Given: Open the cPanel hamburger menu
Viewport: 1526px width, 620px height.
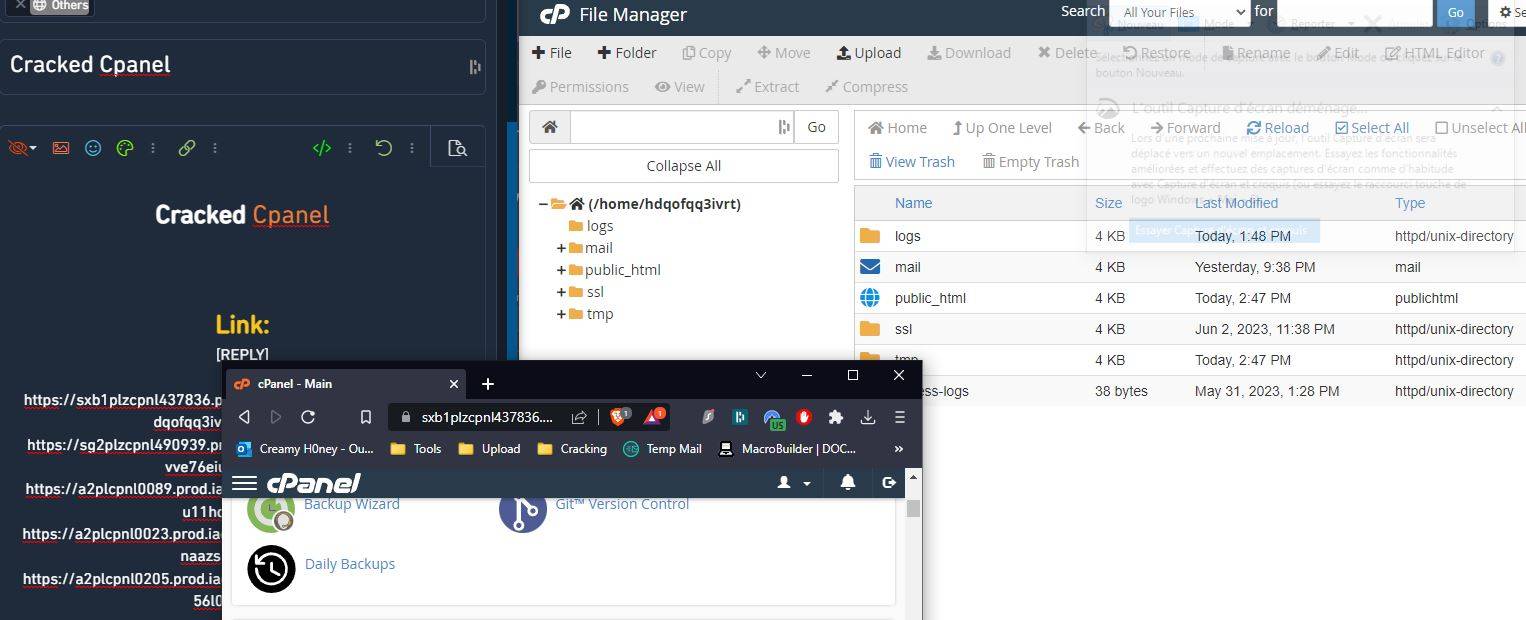Looking at the screenshot, I should (244, 483).
